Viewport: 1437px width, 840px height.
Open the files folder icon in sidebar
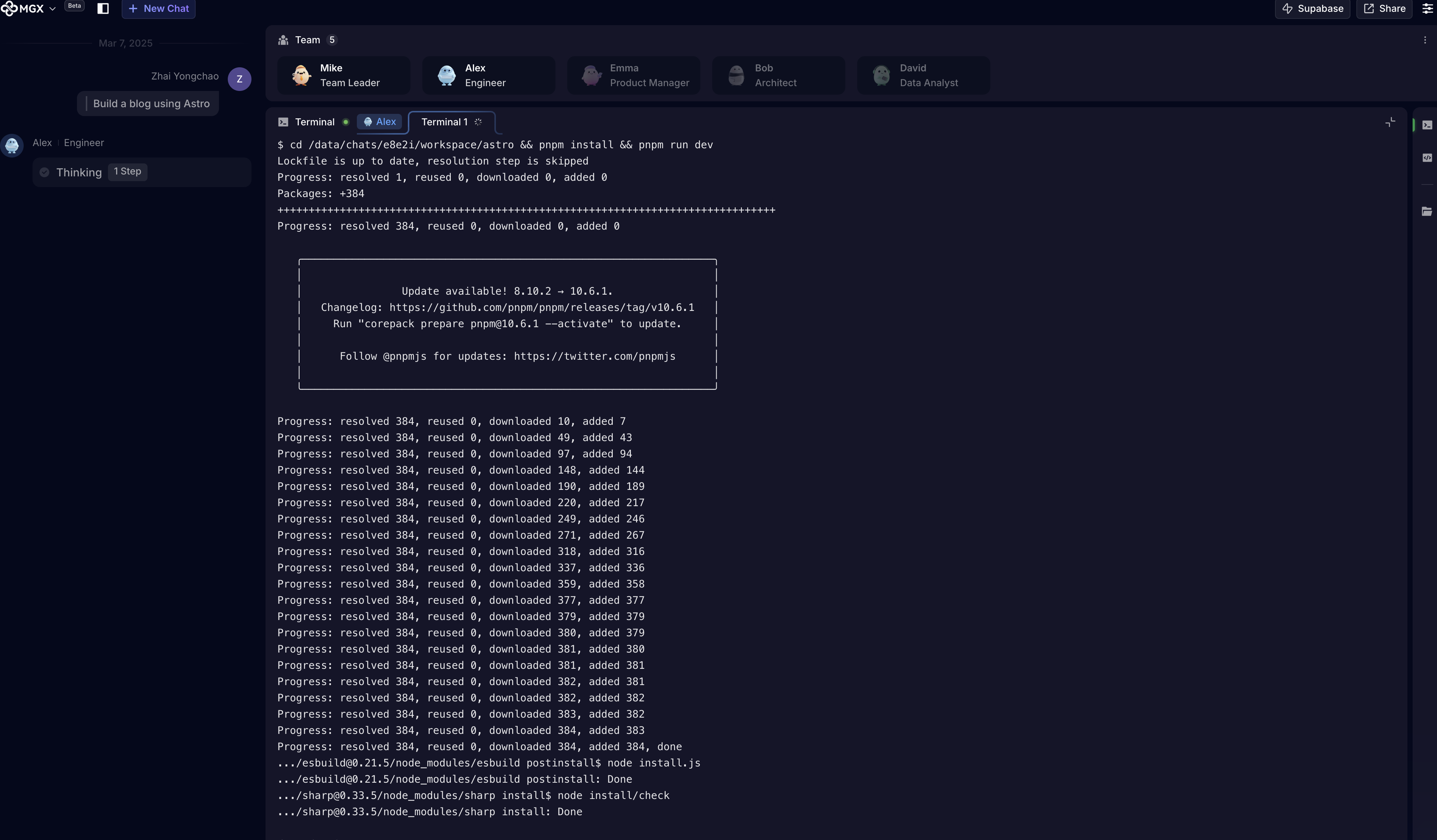tap(1427, 211)
